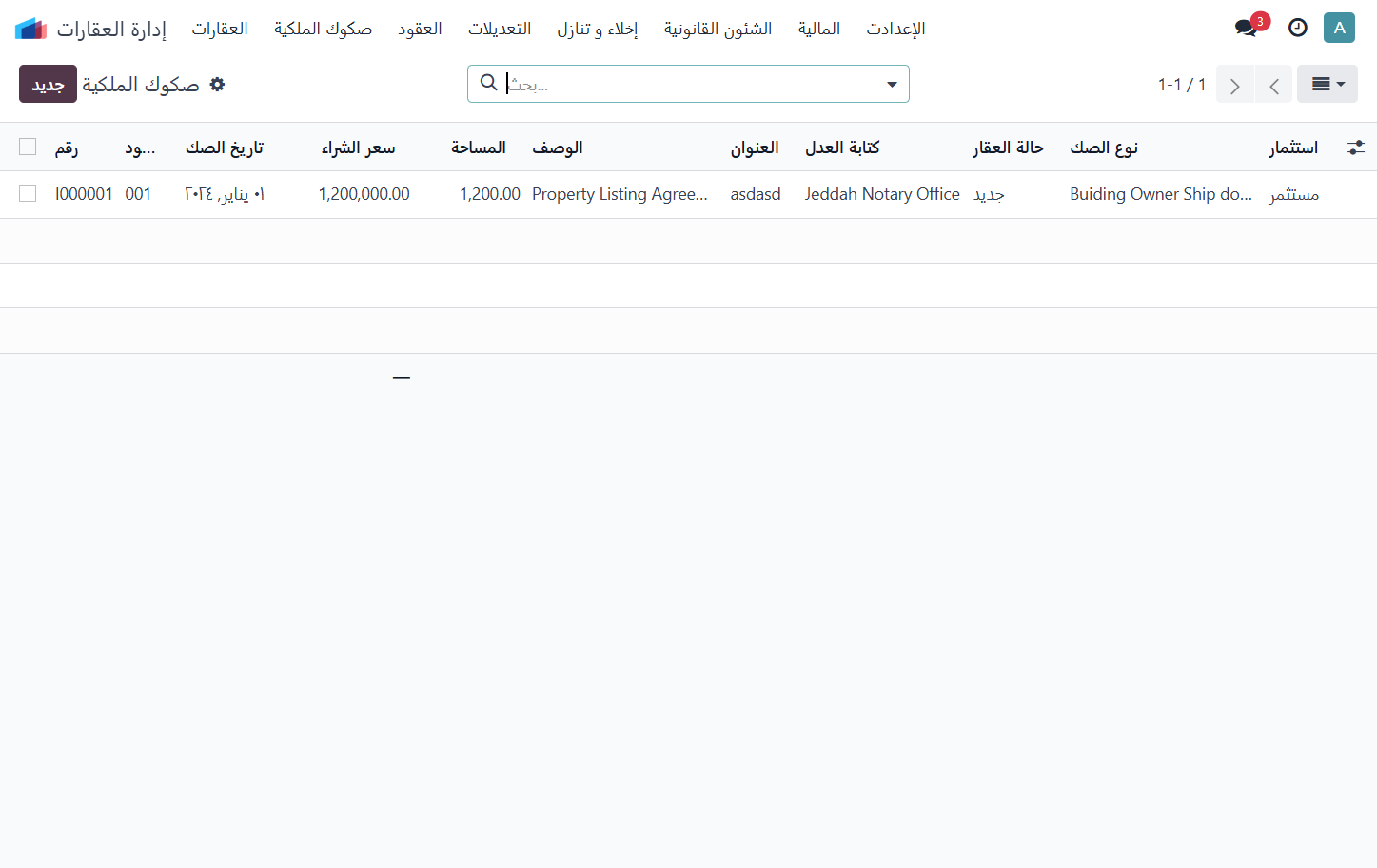Click the 001 cell
1377x868 pixels.
pyautogui.click(x=138, y=194)
